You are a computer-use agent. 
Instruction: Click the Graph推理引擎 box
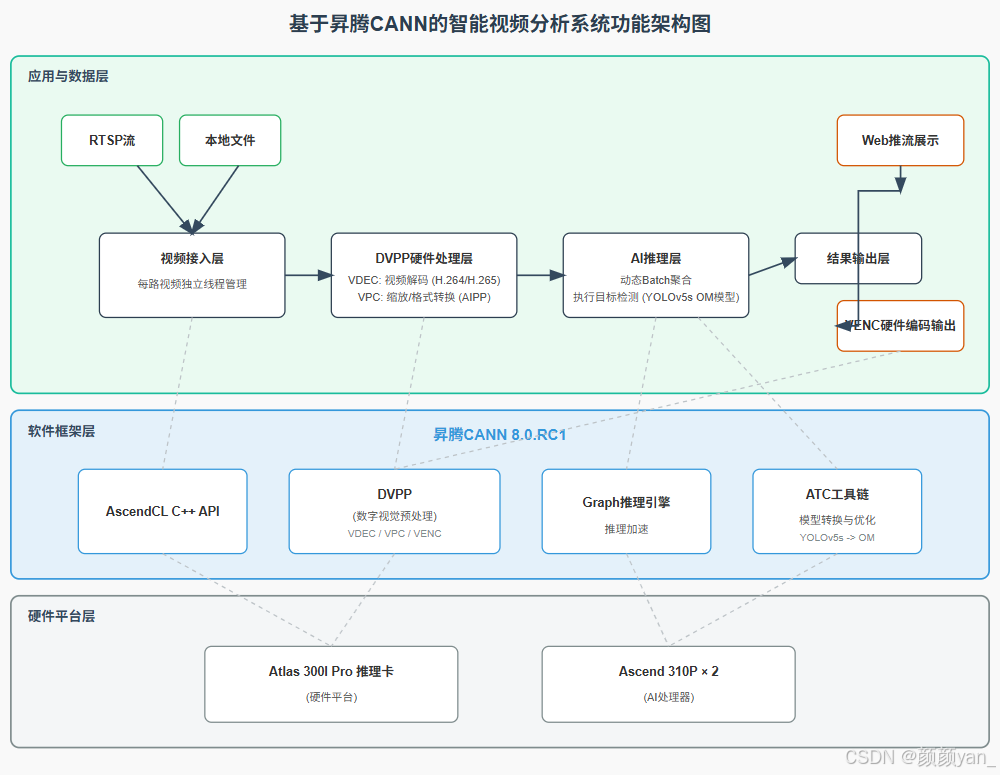(626, 512)
